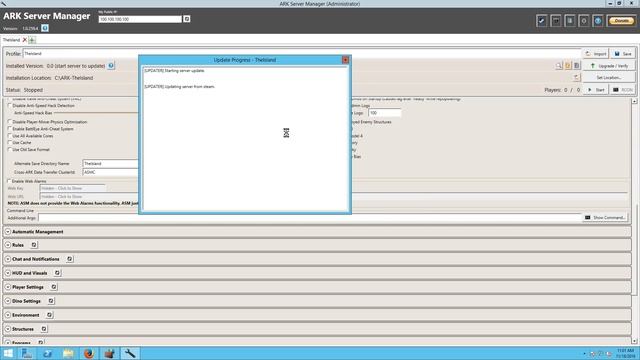Click the small icon left of Set Location

point(576,77)
